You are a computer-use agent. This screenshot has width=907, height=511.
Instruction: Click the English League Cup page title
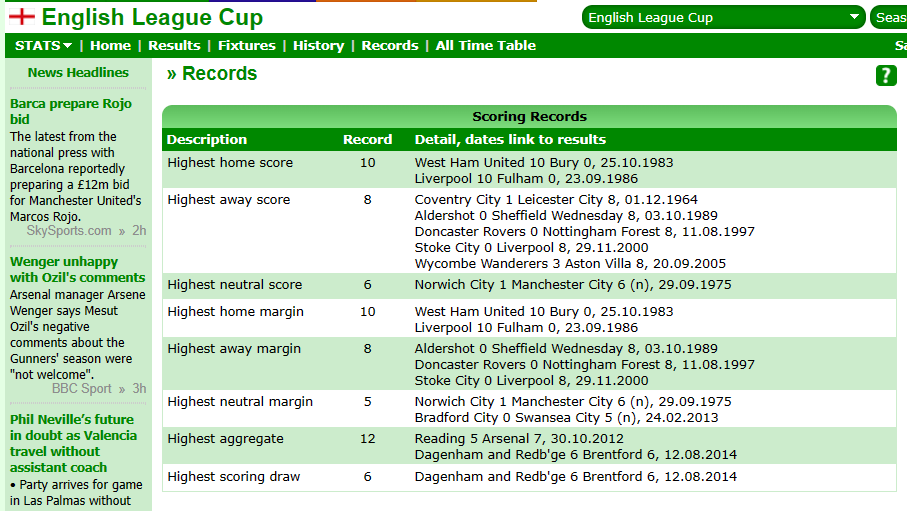coord(152,18)
